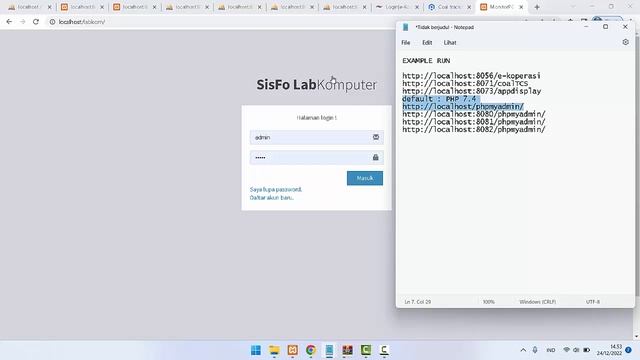Focus the password input field
The width and height of the screenshot is (640, 360).
coord(316,157)
